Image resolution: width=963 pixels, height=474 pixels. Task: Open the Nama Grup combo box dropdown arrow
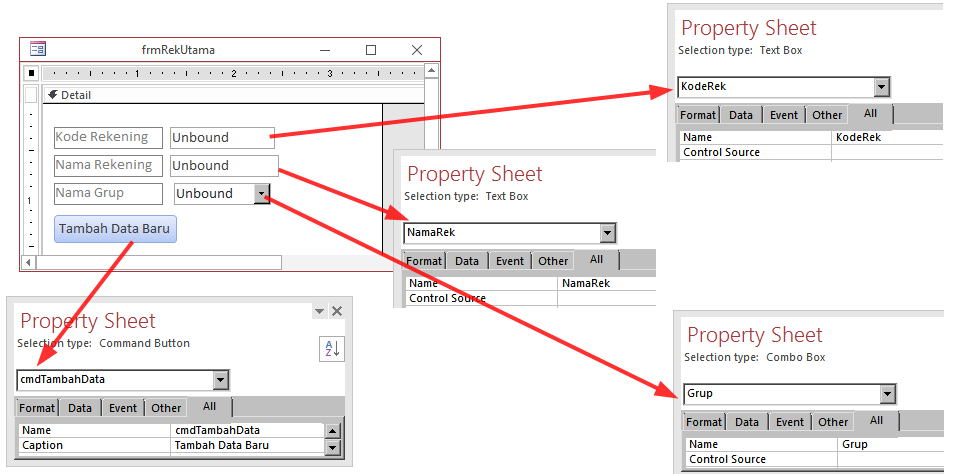[x=262, y=194]
